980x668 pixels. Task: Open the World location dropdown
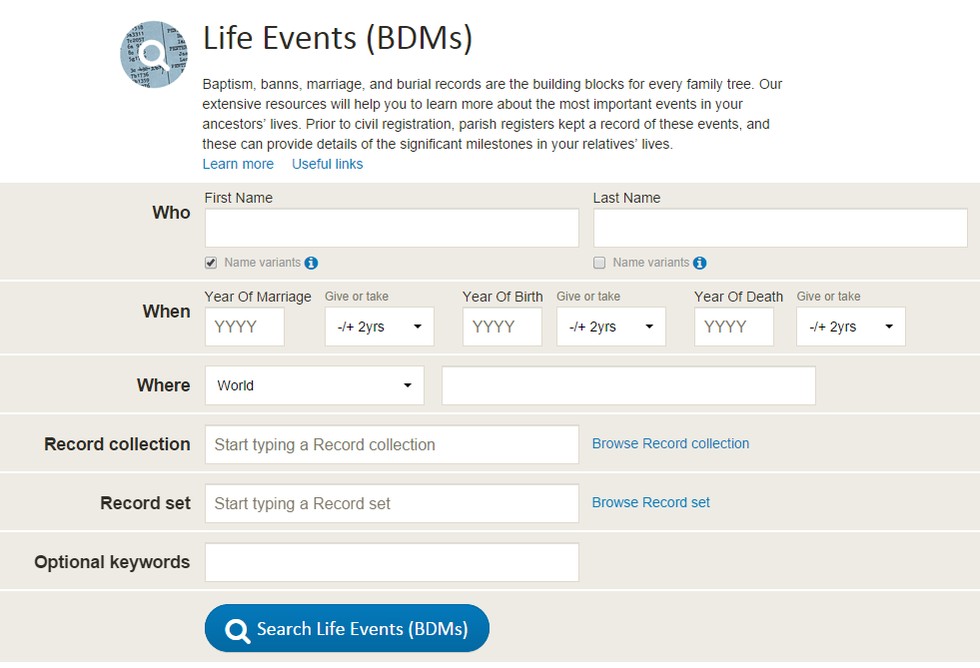pyautogui.click(x=314, y=386)
